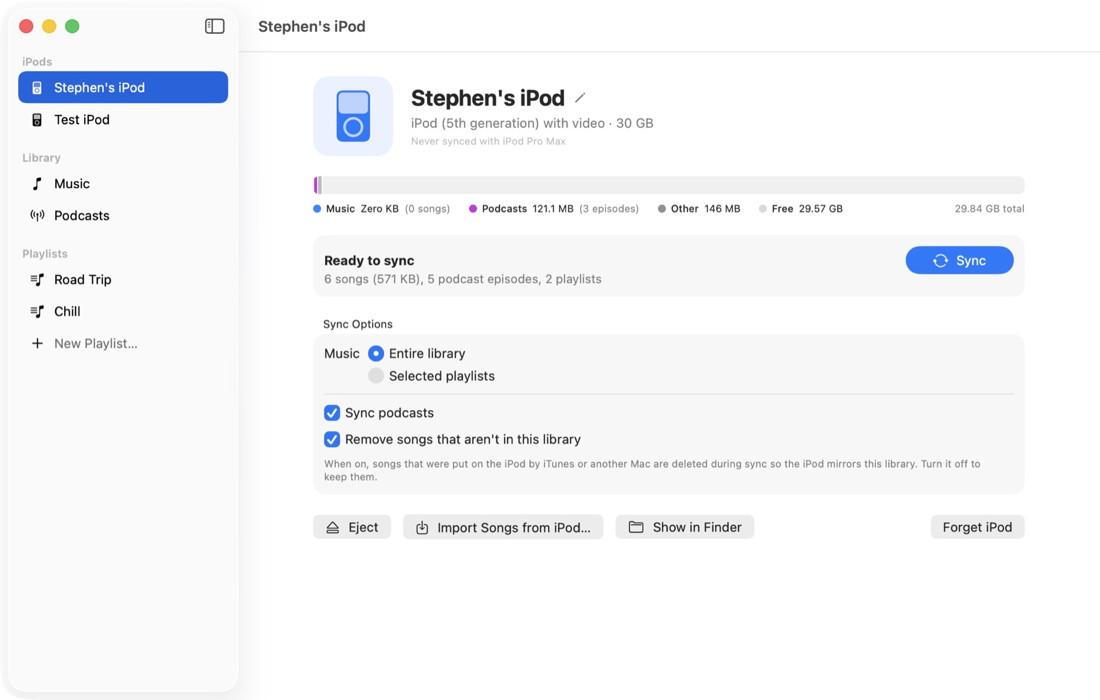
Task: Click the Sync button
Action: (x=959, y=260)
